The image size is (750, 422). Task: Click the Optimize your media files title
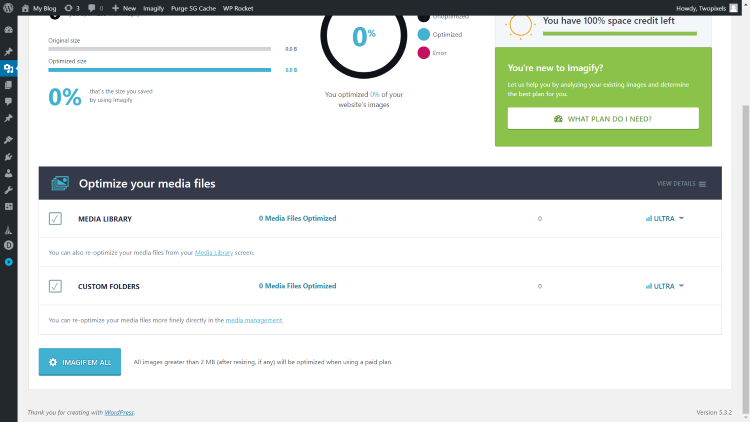click(147, 183)
